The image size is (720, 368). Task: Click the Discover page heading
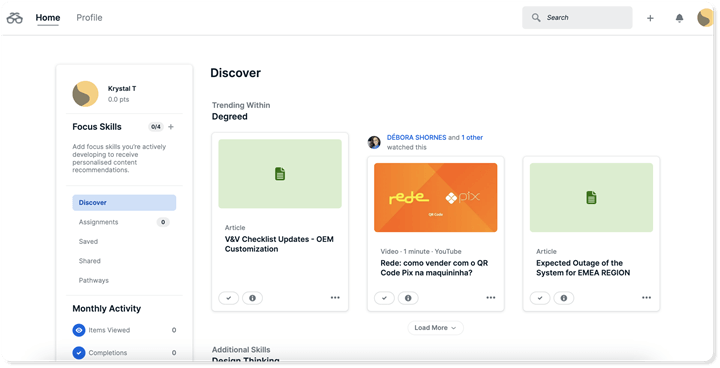[x=236, y=73]
